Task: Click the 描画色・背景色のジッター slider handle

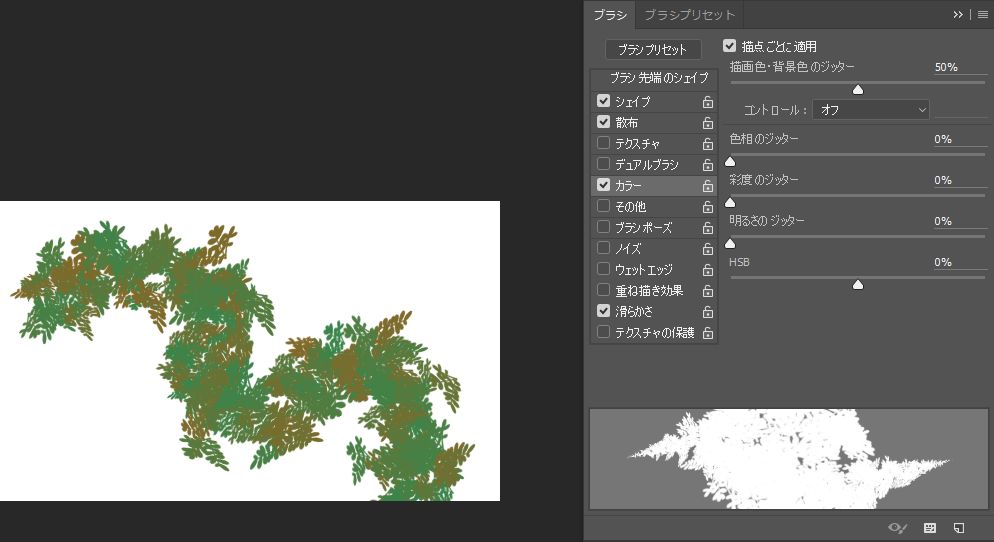Action: tap(858, 90)
